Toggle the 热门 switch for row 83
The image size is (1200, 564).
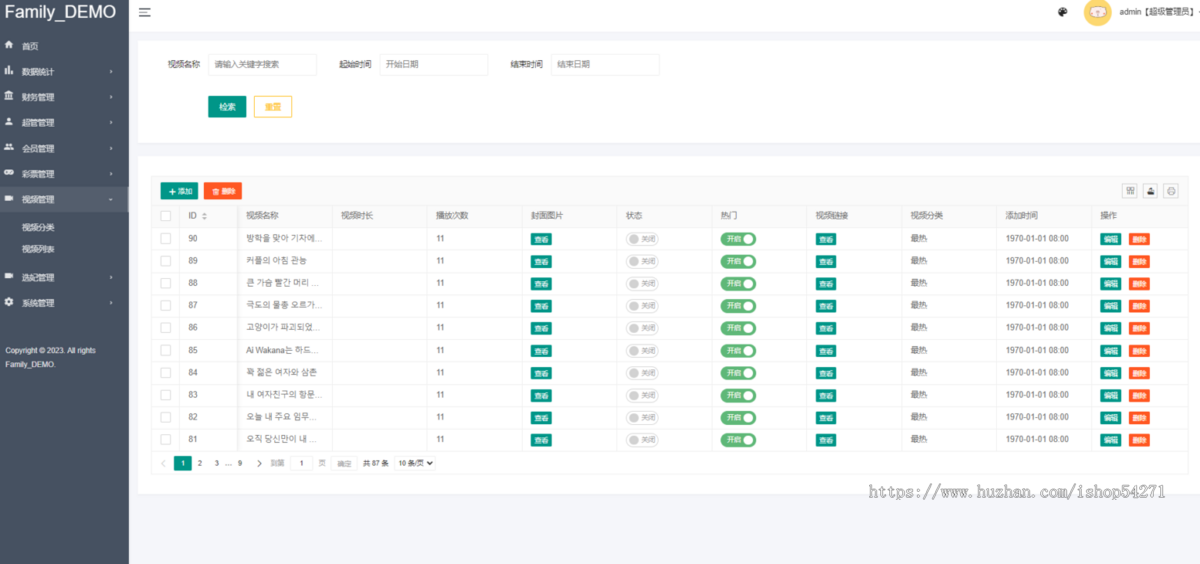click(x=738, y=395)
